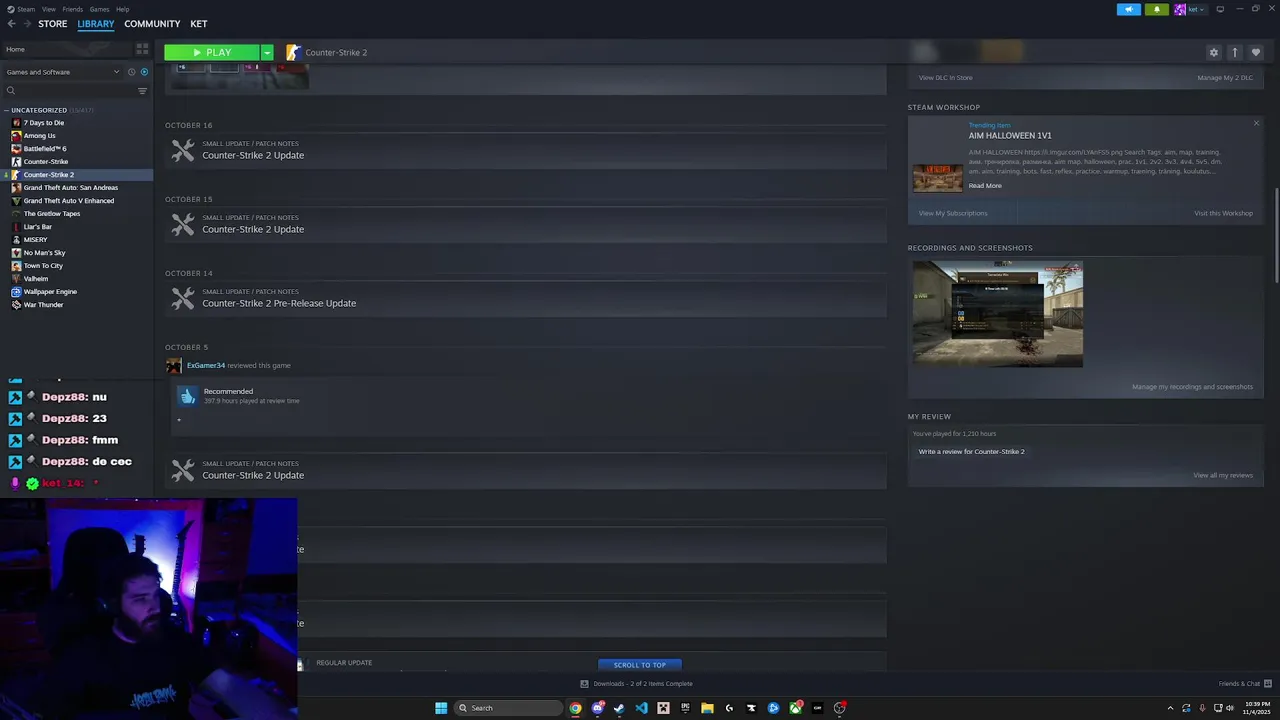Collapse the Uncategorized category
Screen dimensions: 1280x720
coord(6,110)
